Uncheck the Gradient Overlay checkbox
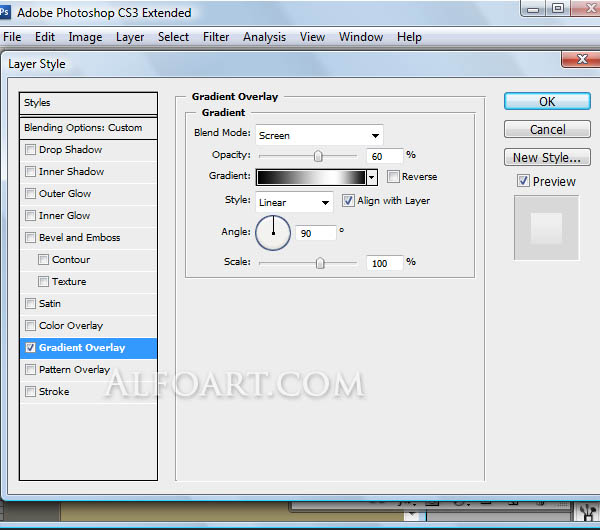The image size is (600, 530). (x=31, y=347)
